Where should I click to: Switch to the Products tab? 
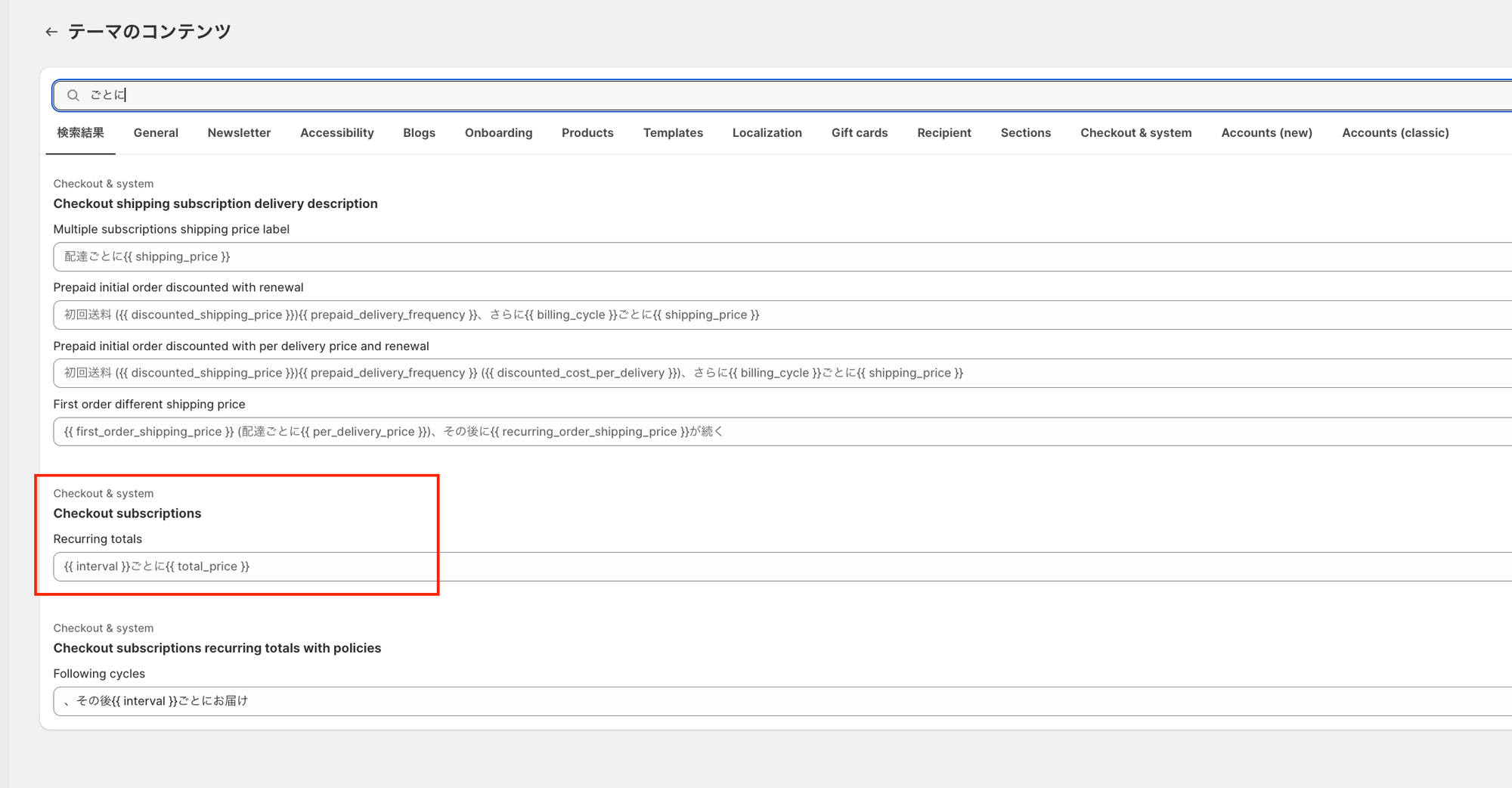[x=587, y=133]
